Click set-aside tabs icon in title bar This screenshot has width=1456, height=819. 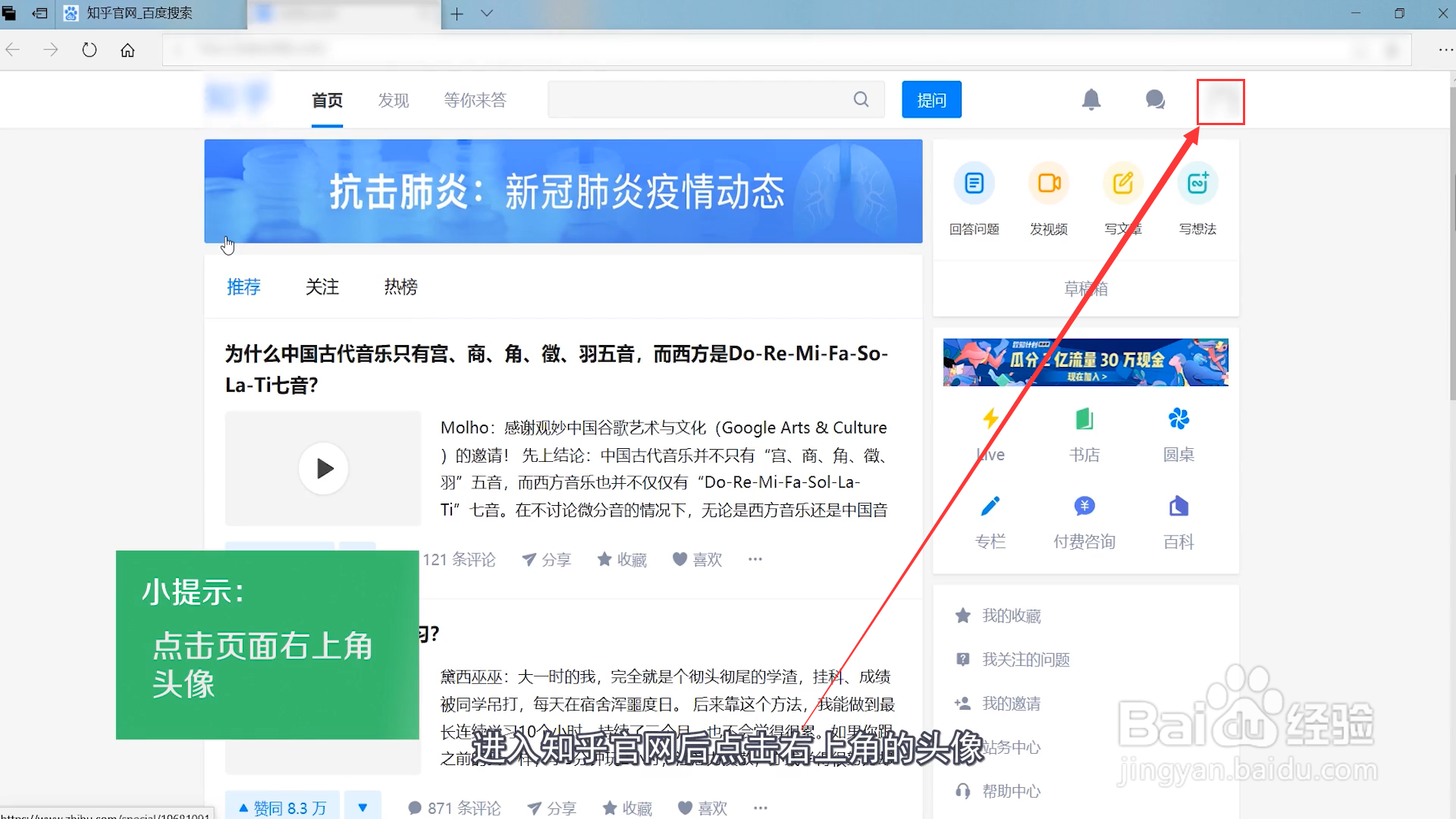pyautogui.click(x=39, y=14)
